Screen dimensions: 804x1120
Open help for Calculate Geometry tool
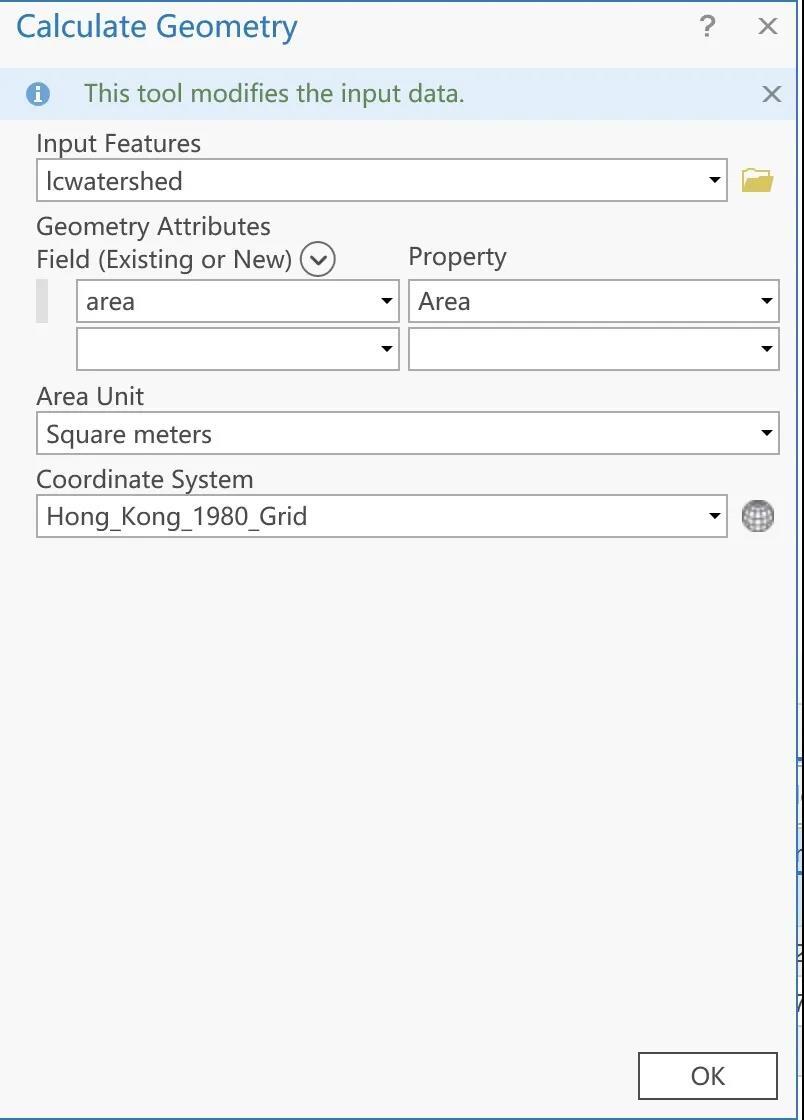click(707, 26)
